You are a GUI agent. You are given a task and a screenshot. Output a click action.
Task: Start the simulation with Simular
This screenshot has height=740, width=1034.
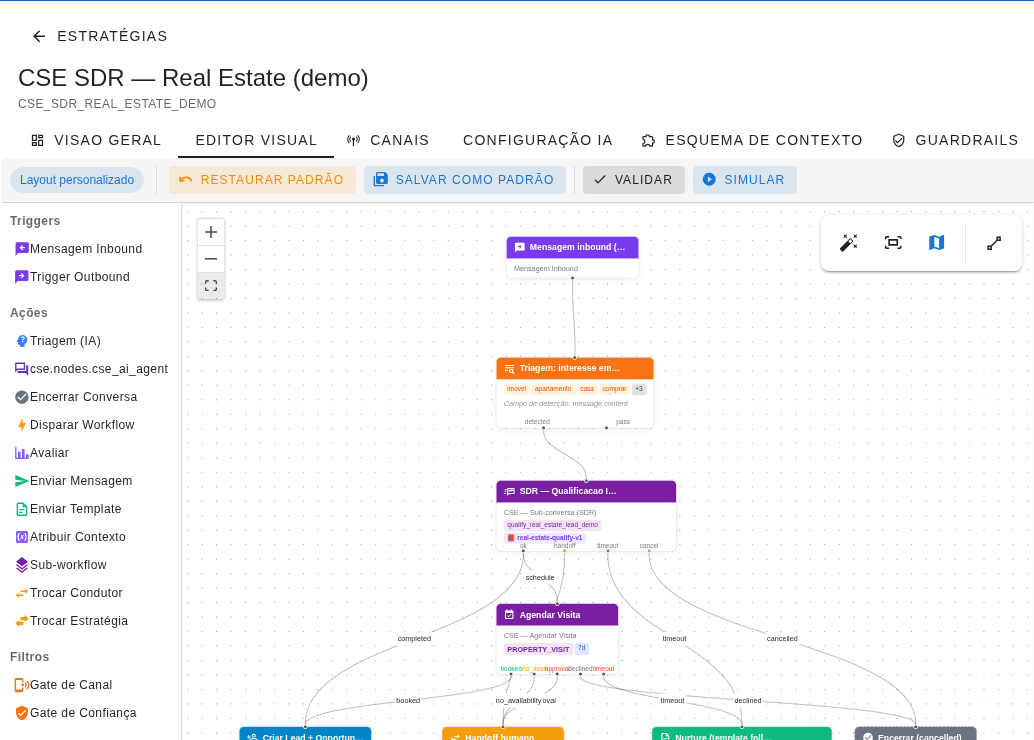click(x=745, y=180)
